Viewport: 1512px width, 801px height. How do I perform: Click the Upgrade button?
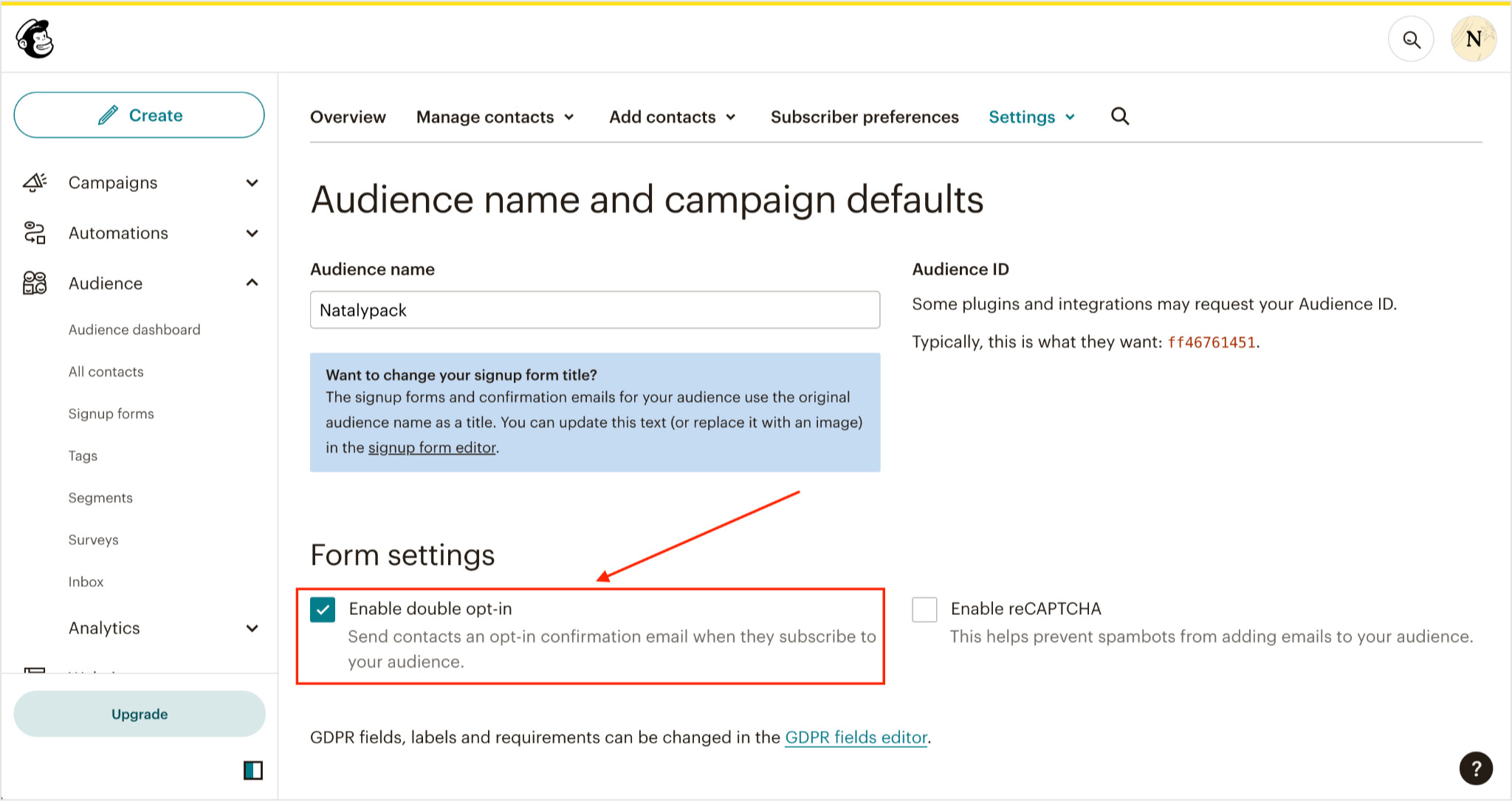(139, 714)
